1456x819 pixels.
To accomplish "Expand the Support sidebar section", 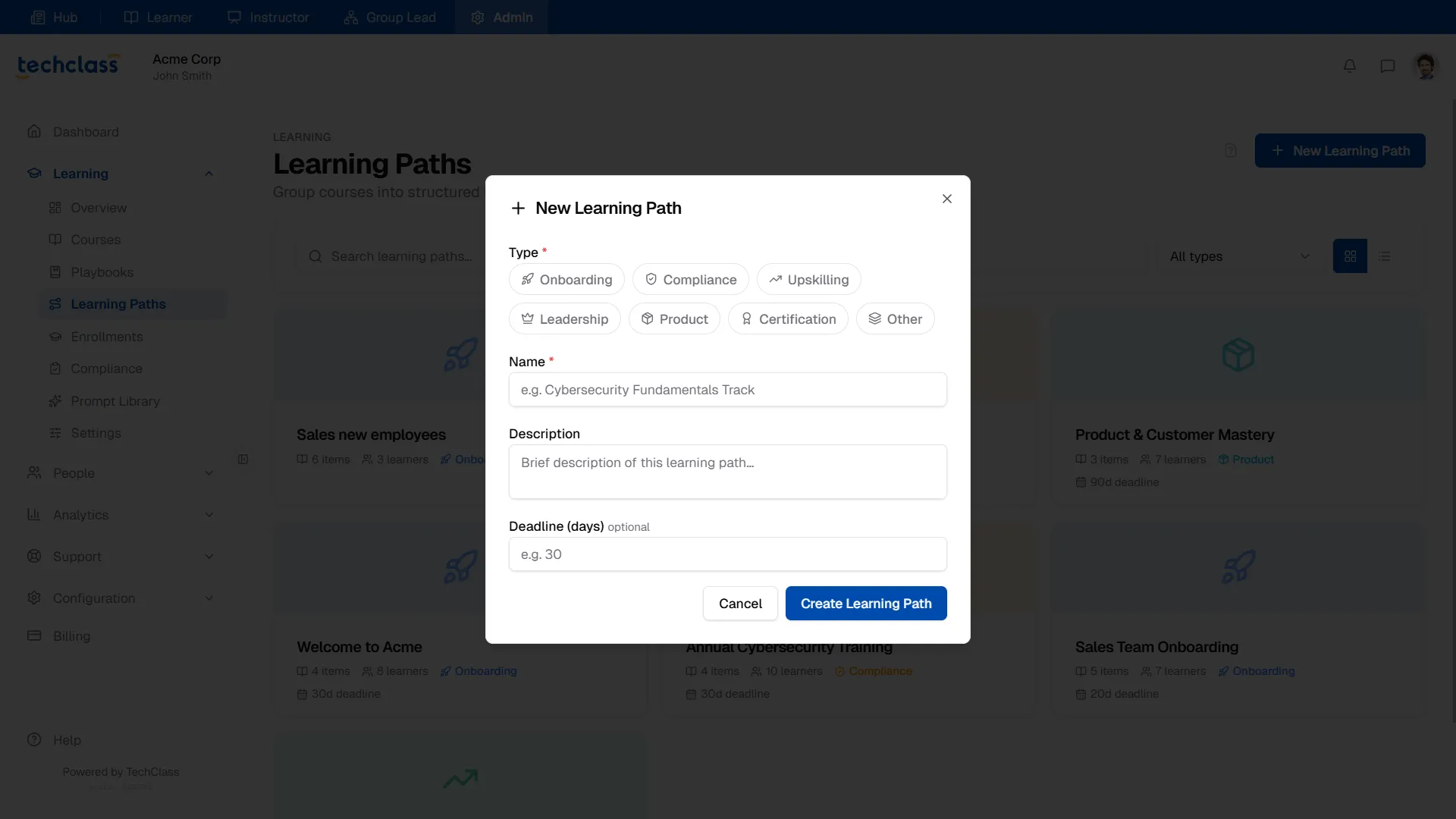I will pyautogui.click(x=121, y=557).
